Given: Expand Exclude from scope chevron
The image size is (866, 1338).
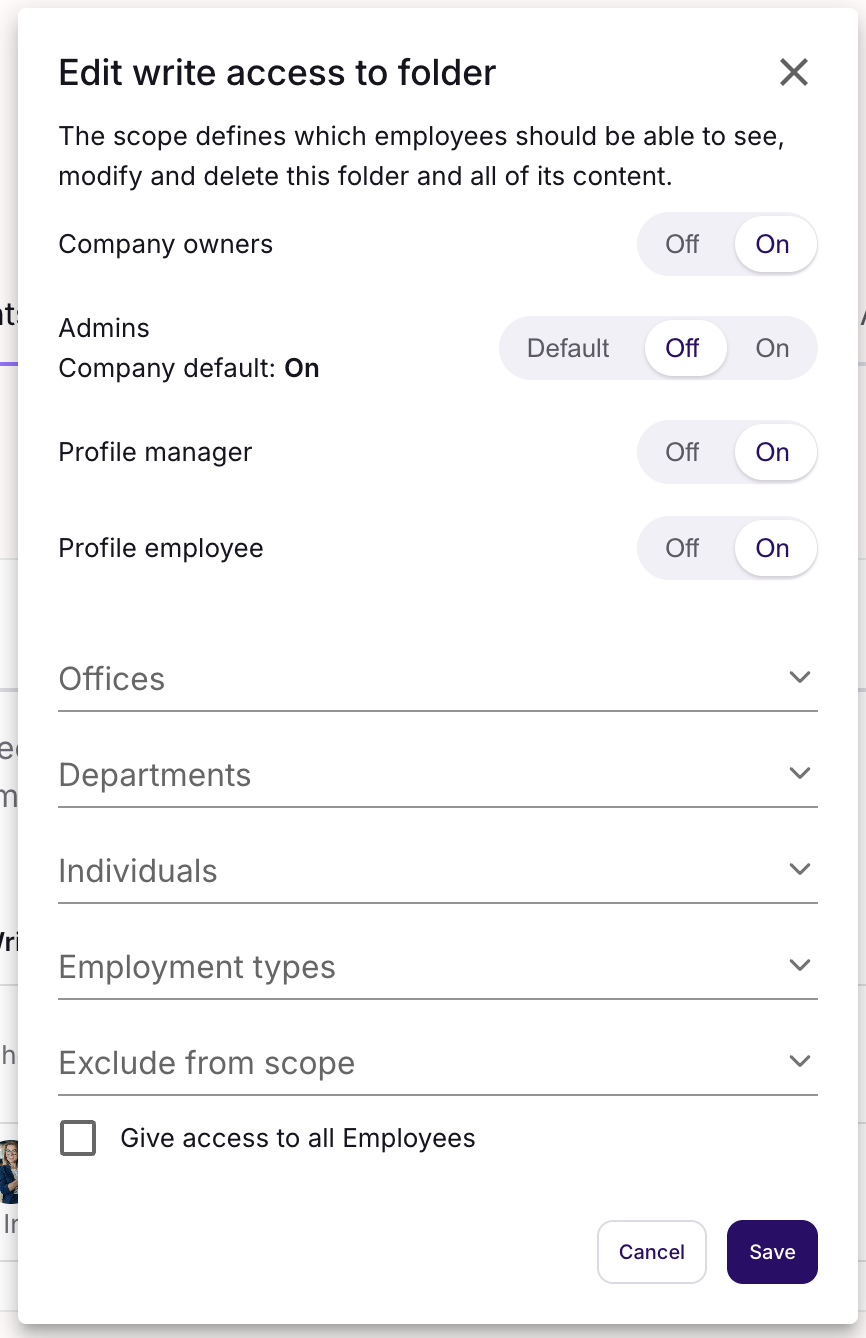Looking at the screenshot, I should click(x=799, y=1061).
